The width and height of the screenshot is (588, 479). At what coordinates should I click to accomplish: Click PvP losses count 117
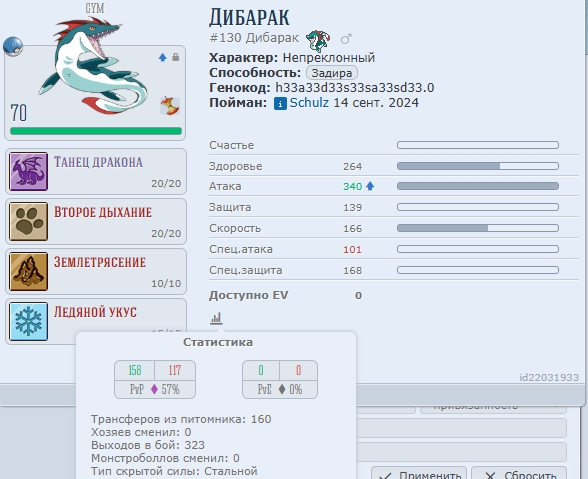point(175,370)
